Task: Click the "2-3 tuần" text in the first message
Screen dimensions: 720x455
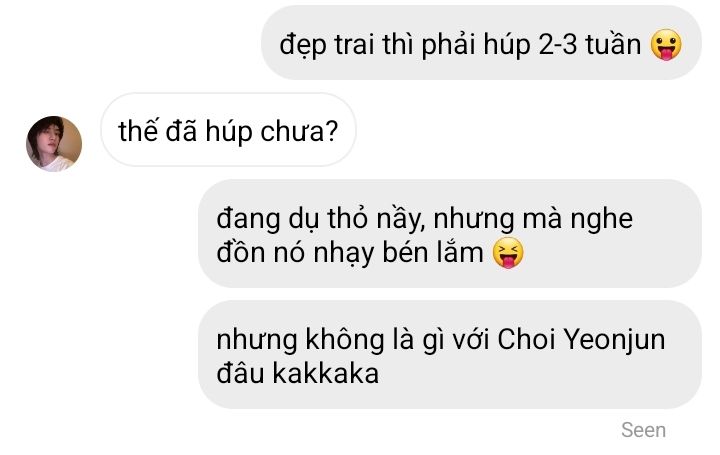Action: coord(590,45)
